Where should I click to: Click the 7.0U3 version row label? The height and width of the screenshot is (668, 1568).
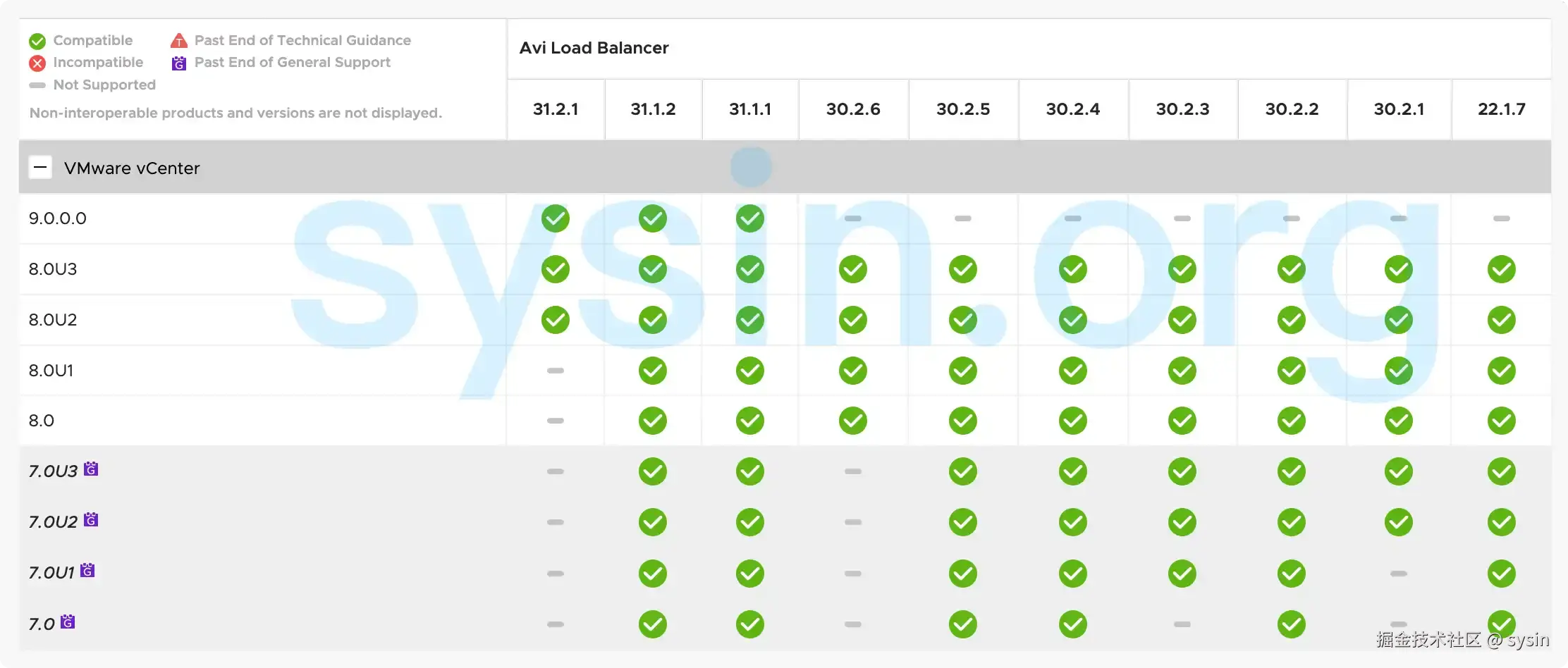[53, 471]
